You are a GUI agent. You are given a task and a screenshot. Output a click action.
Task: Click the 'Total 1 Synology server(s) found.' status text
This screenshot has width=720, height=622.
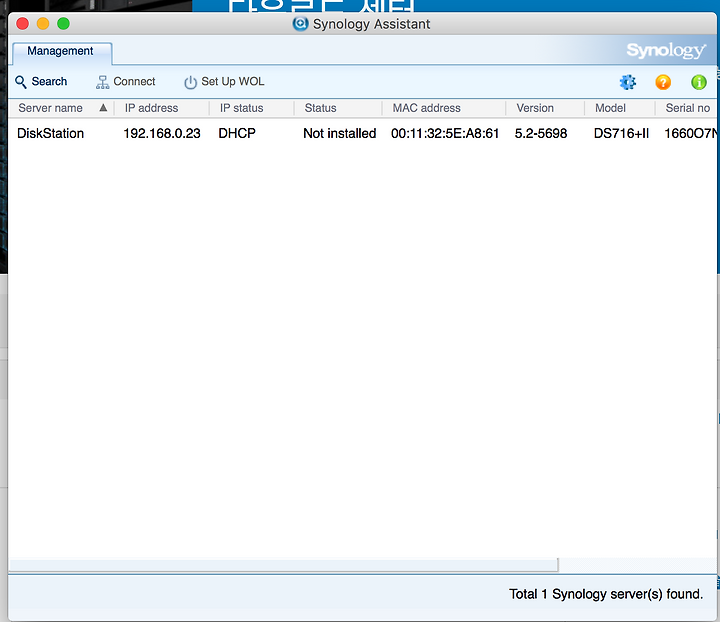point(606,594)
